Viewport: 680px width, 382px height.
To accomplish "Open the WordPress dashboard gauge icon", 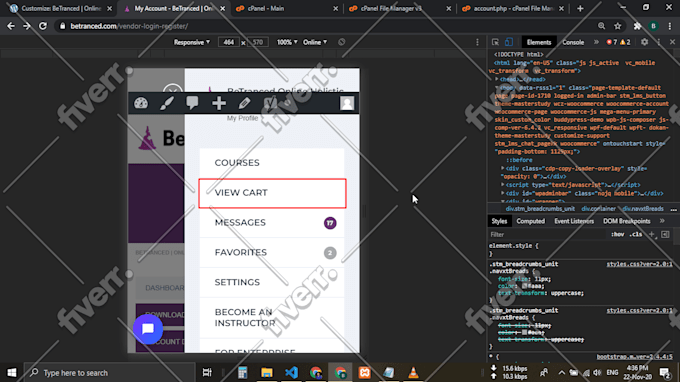I will point(141,103).
